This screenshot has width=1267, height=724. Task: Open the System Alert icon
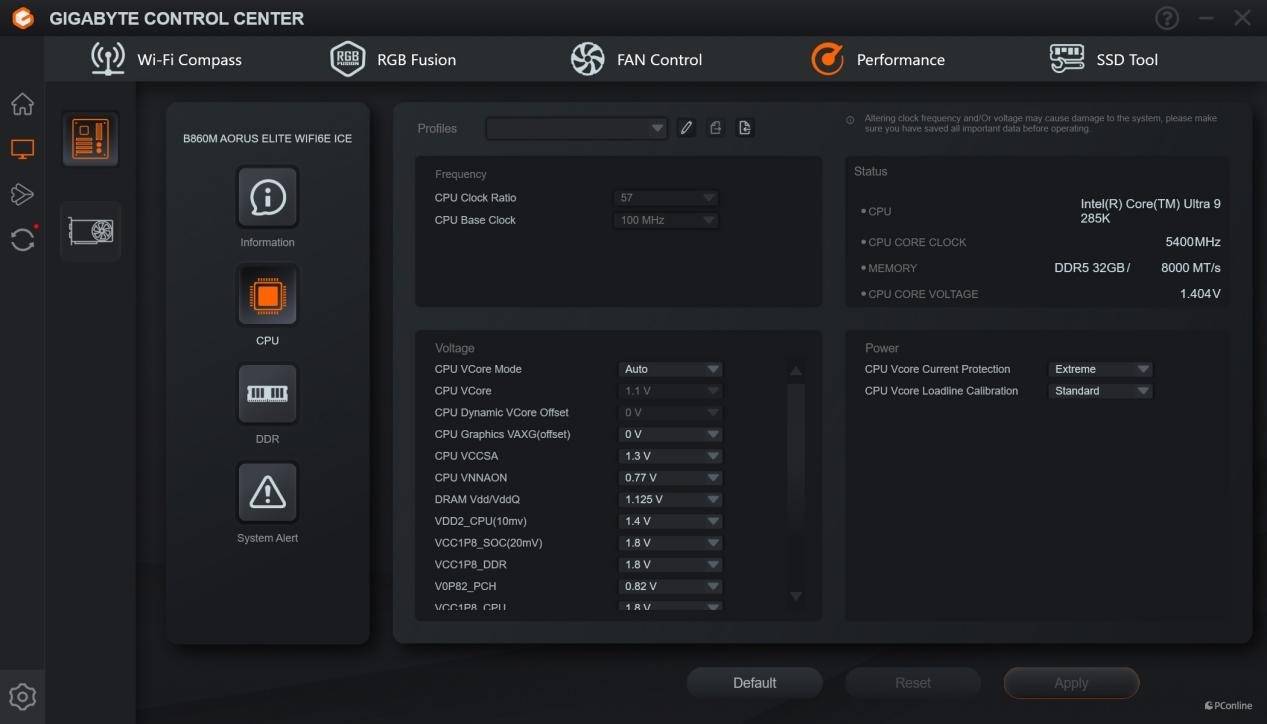[267, 492]
